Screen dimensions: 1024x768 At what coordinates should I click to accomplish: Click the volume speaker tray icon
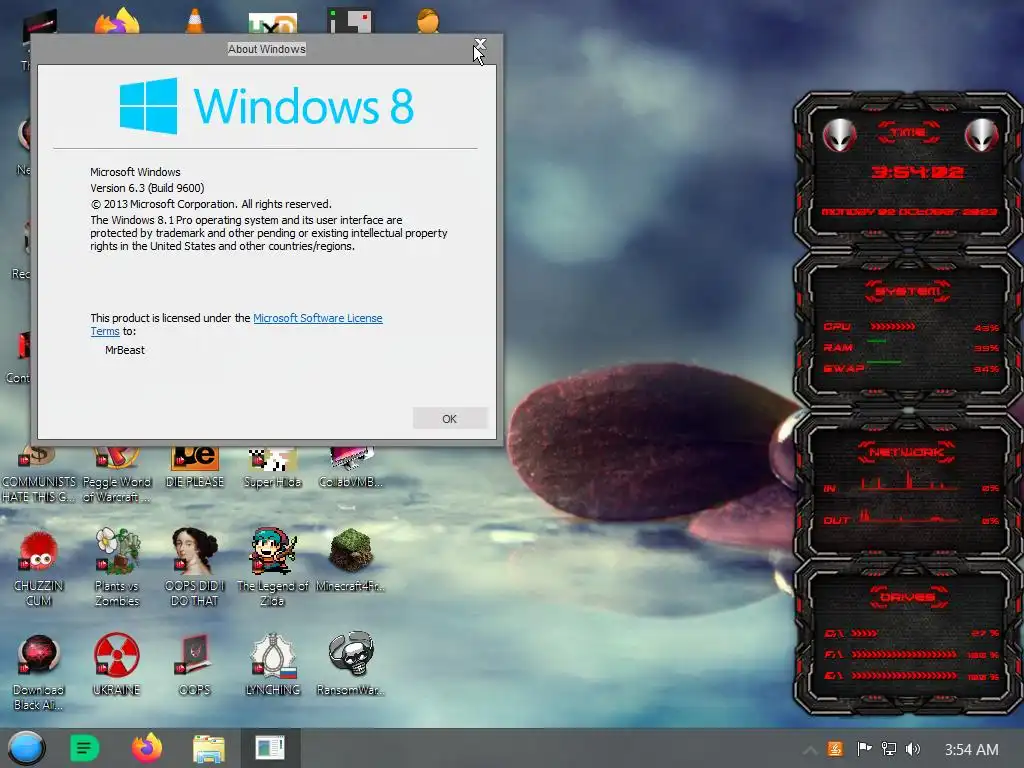(913, 749)
